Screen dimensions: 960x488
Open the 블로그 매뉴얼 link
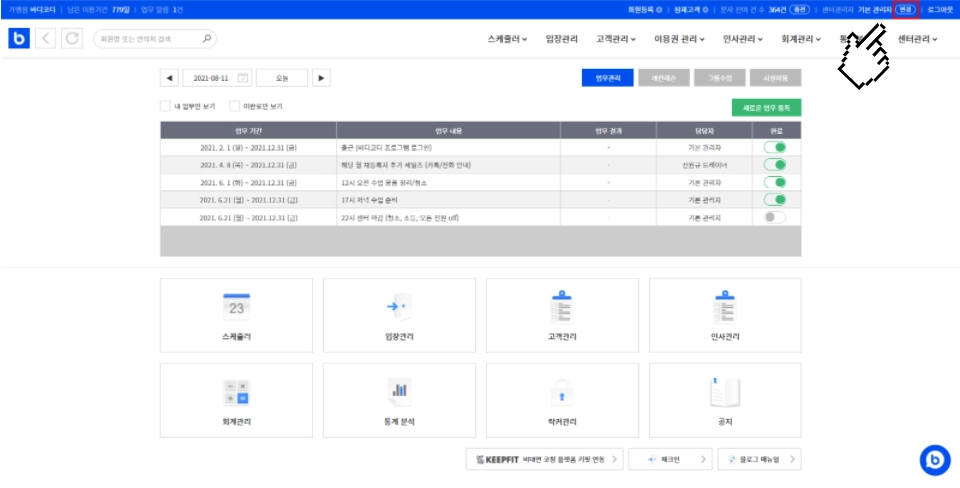click(x=759, y=459)
